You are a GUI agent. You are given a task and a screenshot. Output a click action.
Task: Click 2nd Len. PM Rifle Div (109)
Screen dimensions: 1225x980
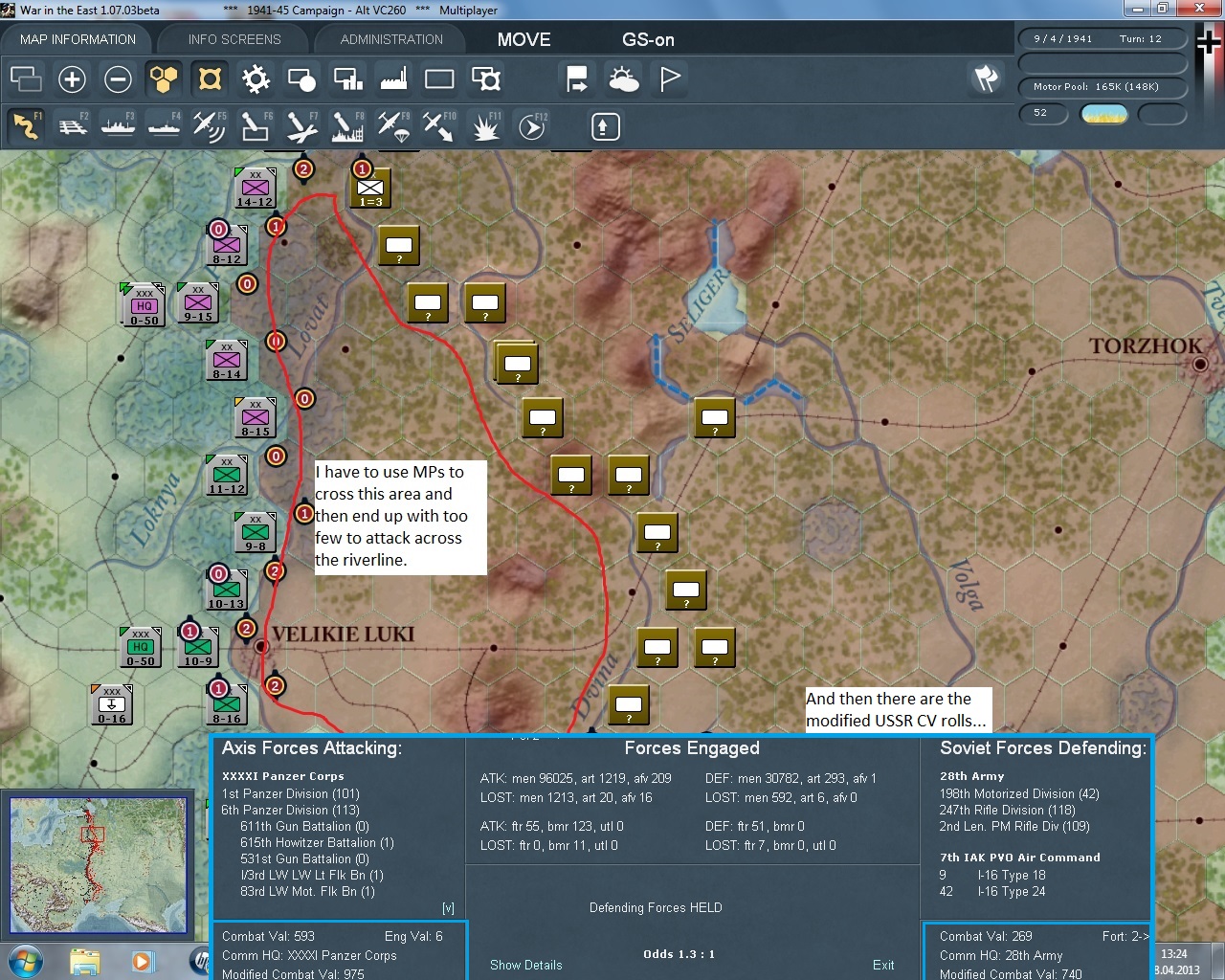tap(1014, 826)
